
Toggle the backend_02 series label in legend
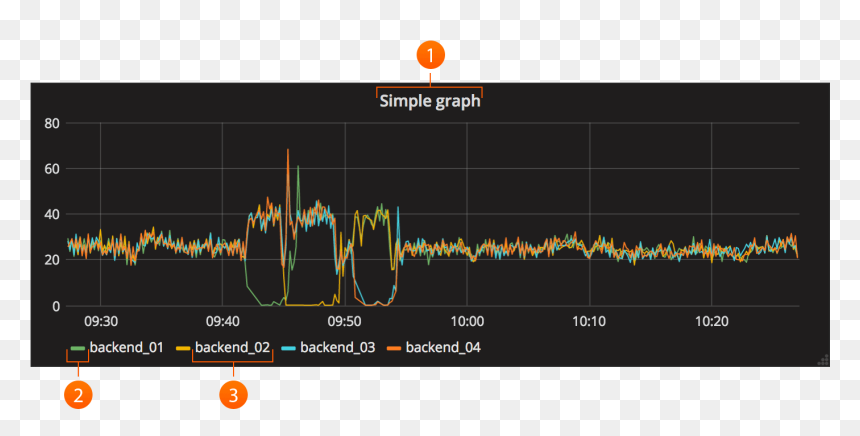coord(233,348)
